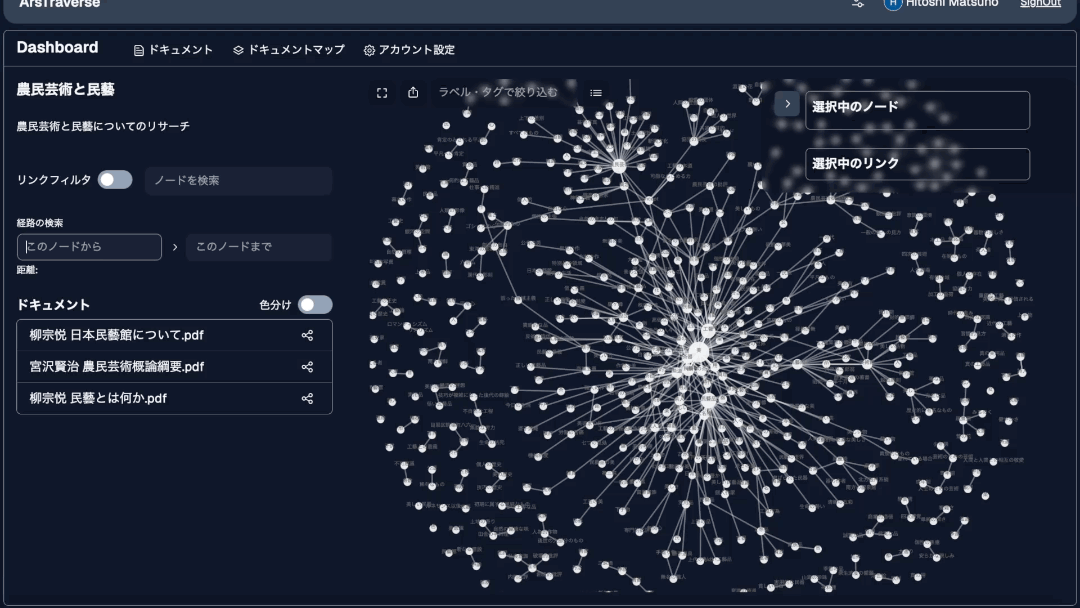
Task: Click the settings sliders icon in top bar
Action: tap(858, 4)
